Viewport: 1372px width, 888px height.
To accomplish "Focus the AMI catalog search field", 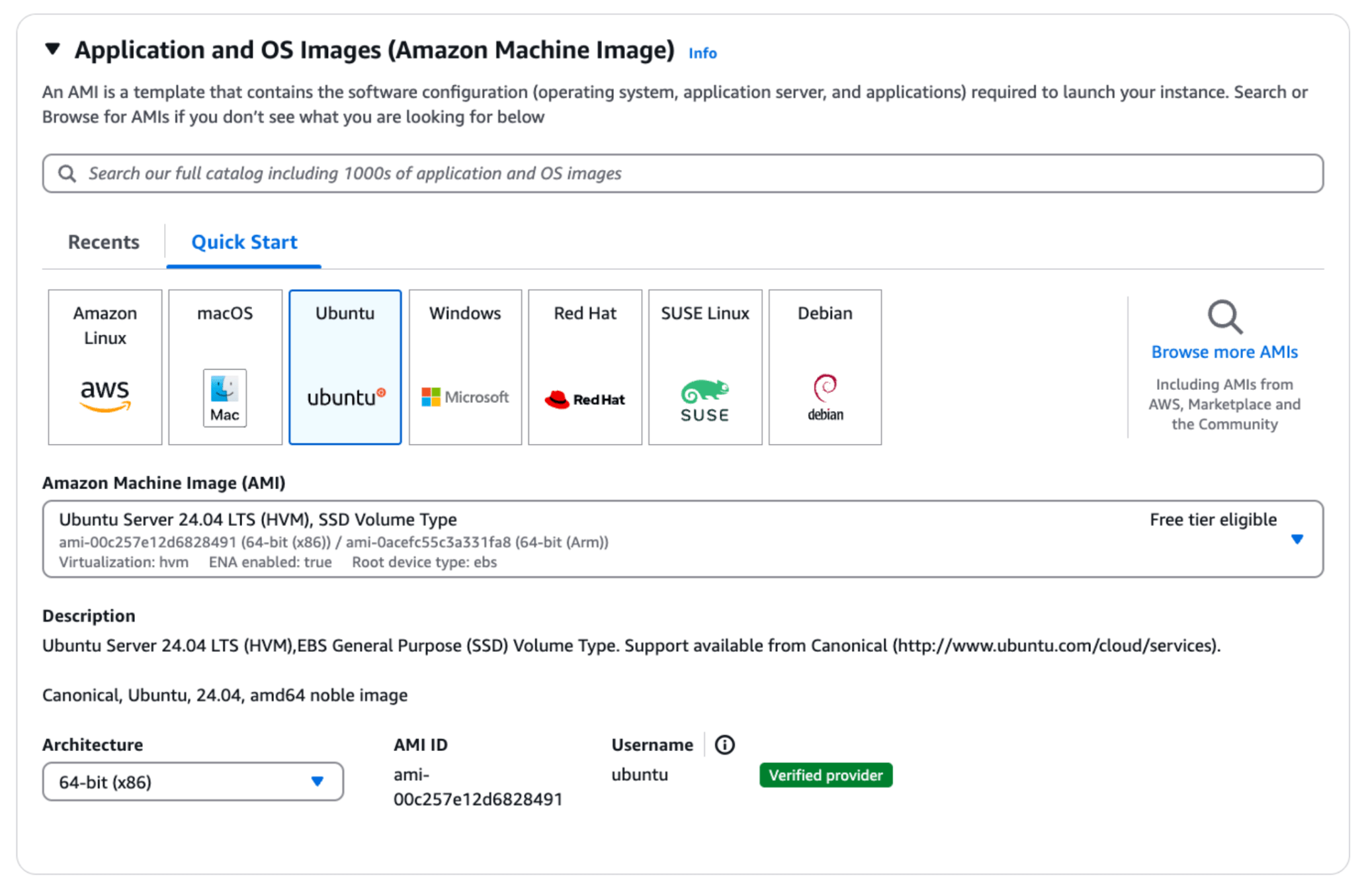I will click(x=683, y=173).
